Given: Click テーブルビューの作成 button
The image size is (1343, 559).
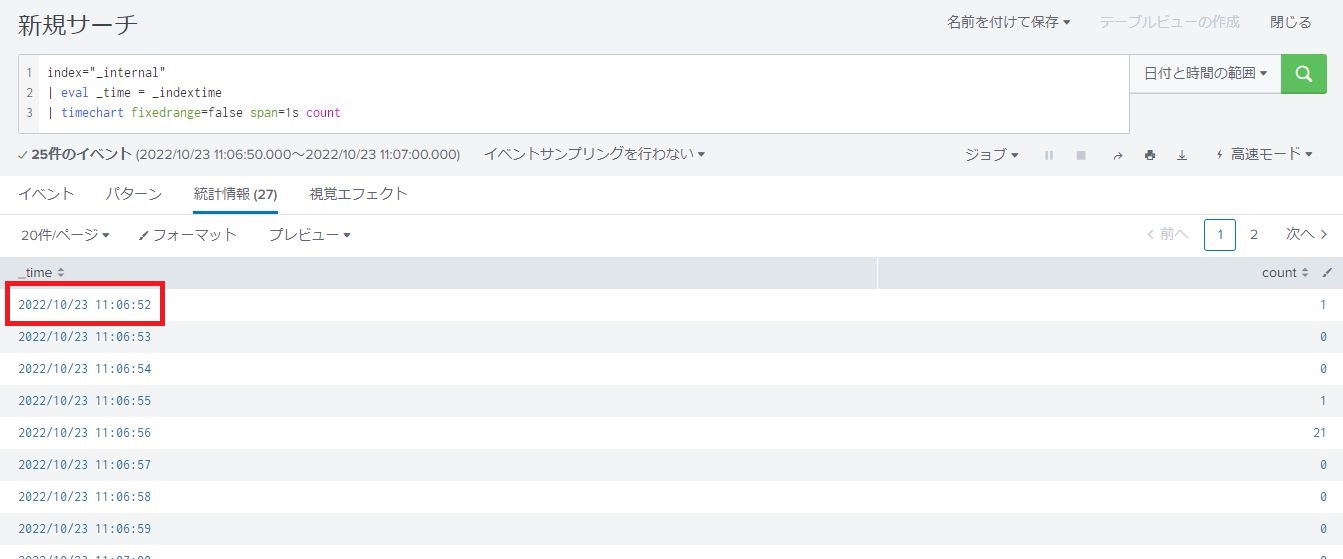Looking at the screenshot, I should [x=1169, y=22].
